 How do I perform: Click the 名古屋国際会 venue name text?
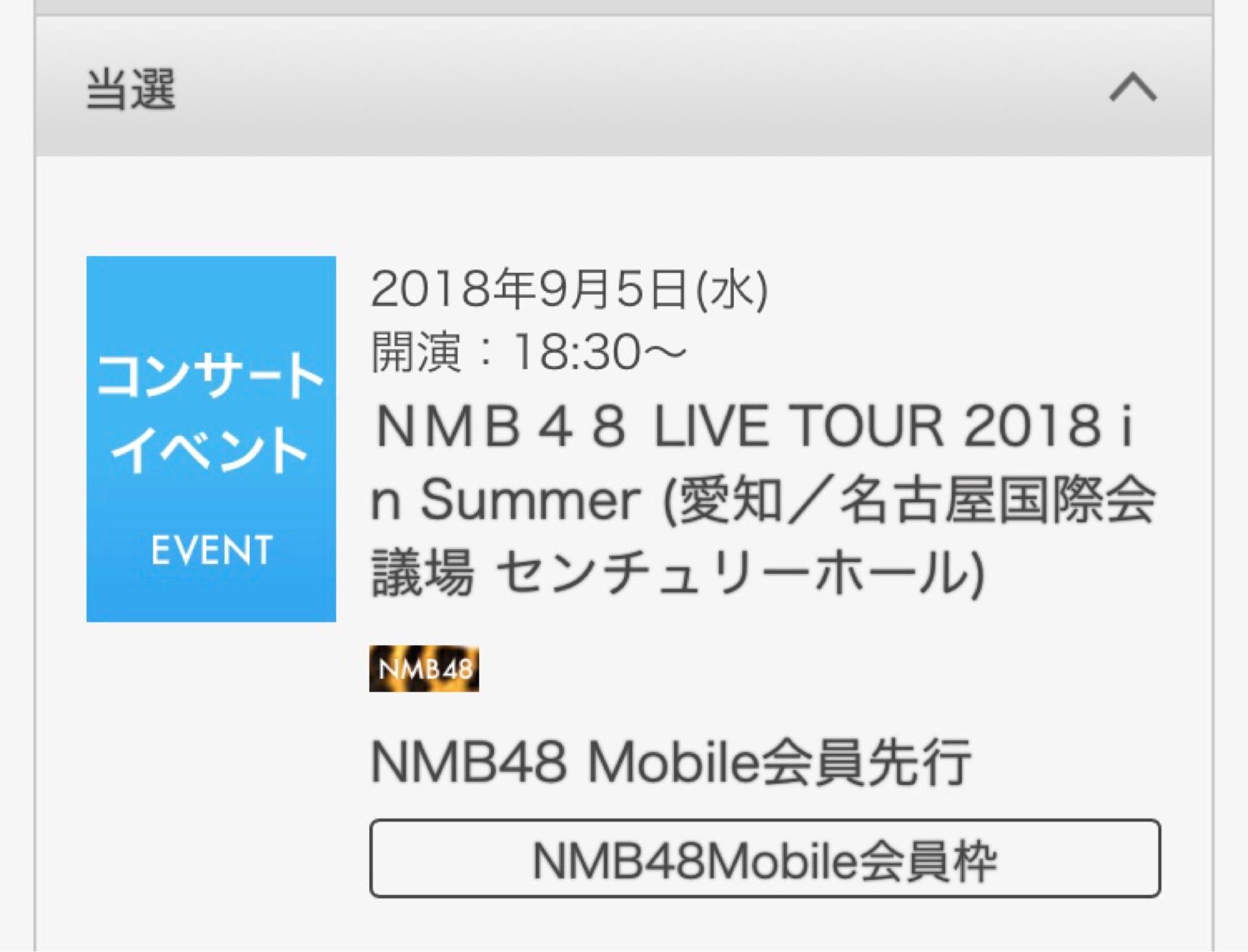click(998, 500)
